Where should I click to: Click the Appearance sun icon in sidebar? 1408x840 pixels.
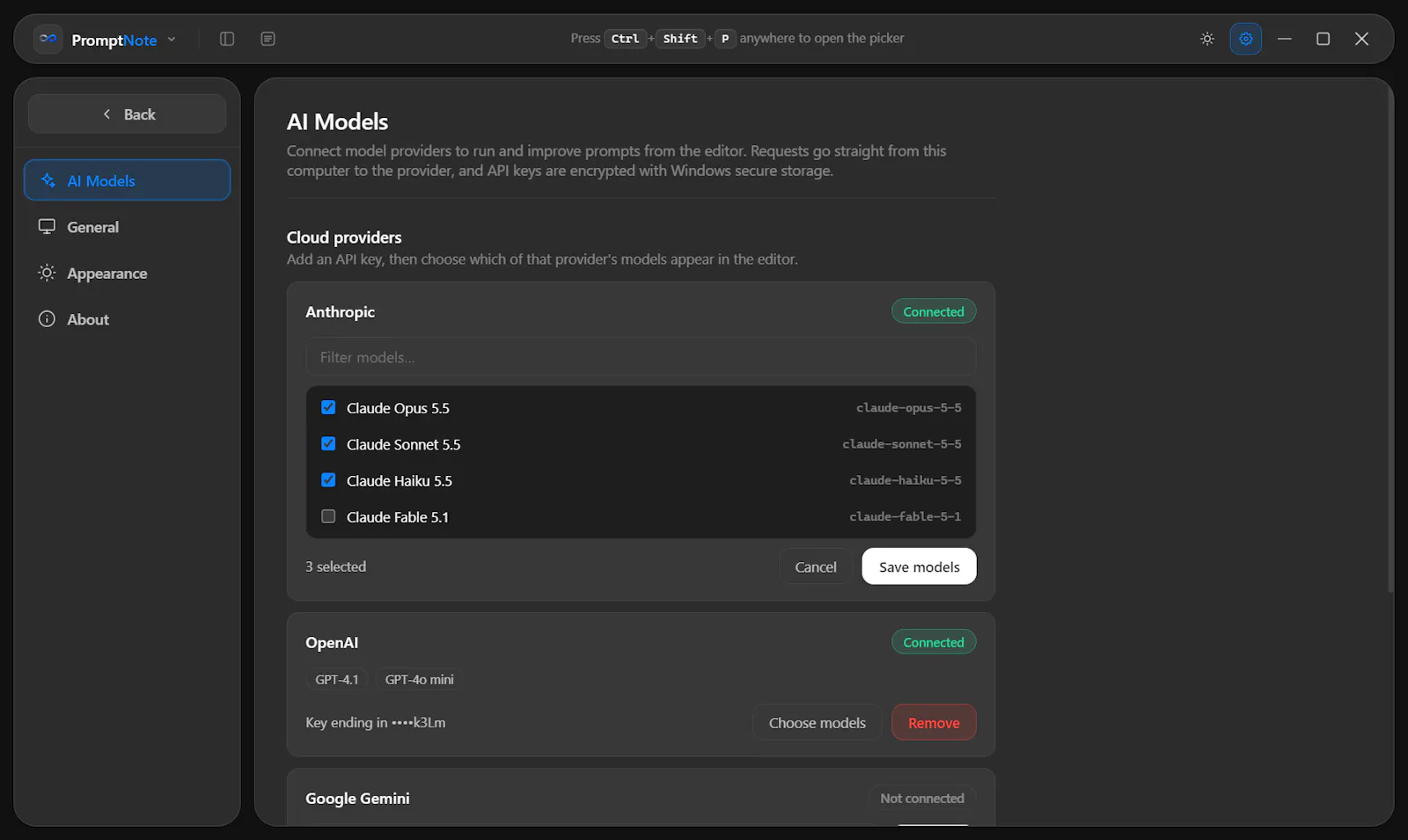(47, 273)
